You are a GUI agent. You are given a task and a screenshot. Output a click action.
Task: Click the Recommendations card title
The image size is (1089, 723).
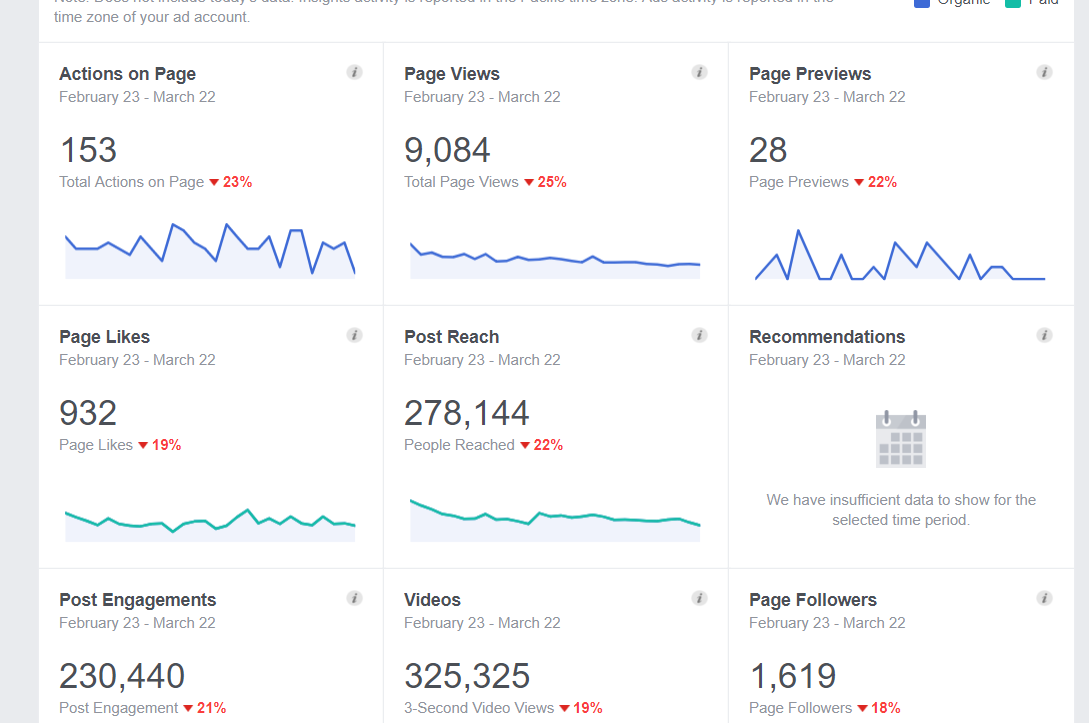click(827, 337)
